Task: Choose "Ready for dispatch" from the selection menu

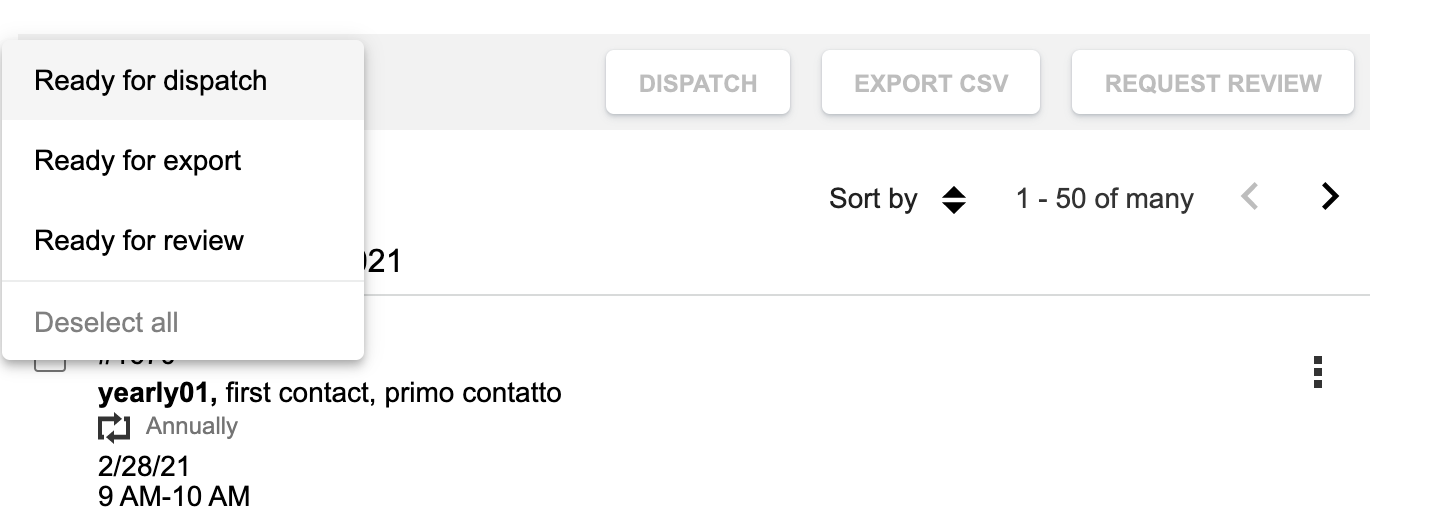Action: 150,81
